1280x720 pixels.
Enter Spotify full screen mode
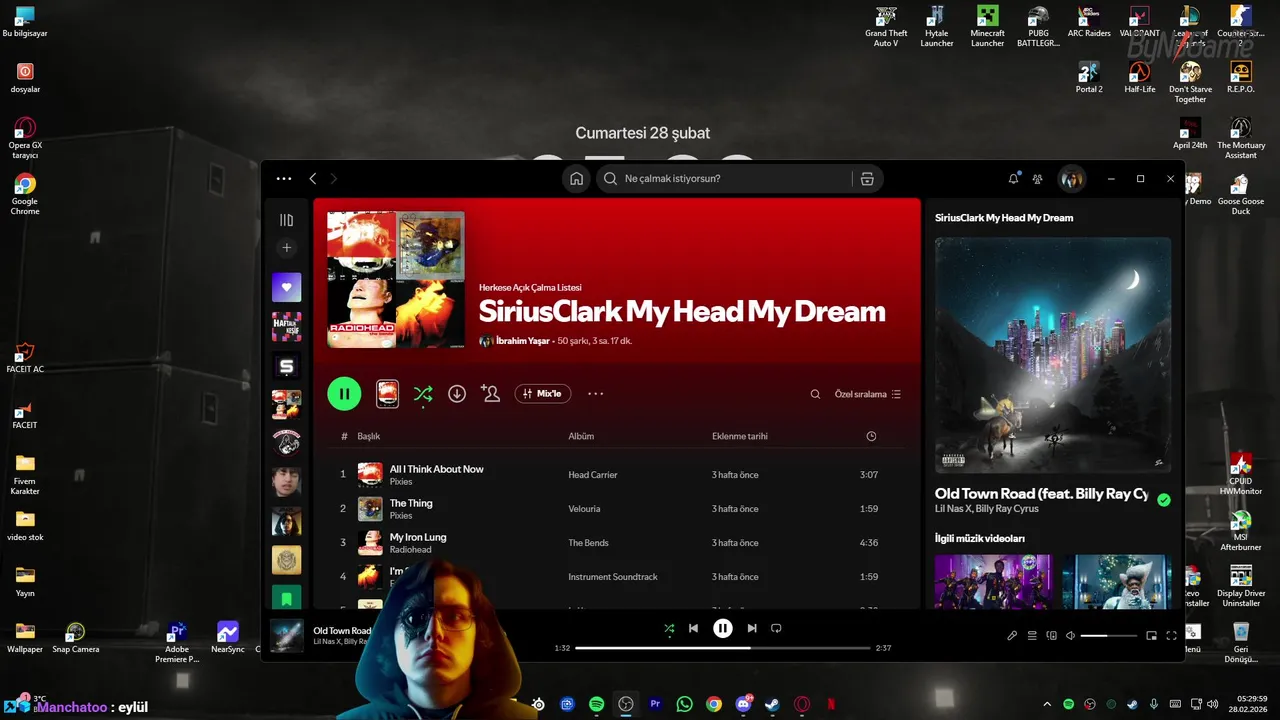tap(1171, 636)
